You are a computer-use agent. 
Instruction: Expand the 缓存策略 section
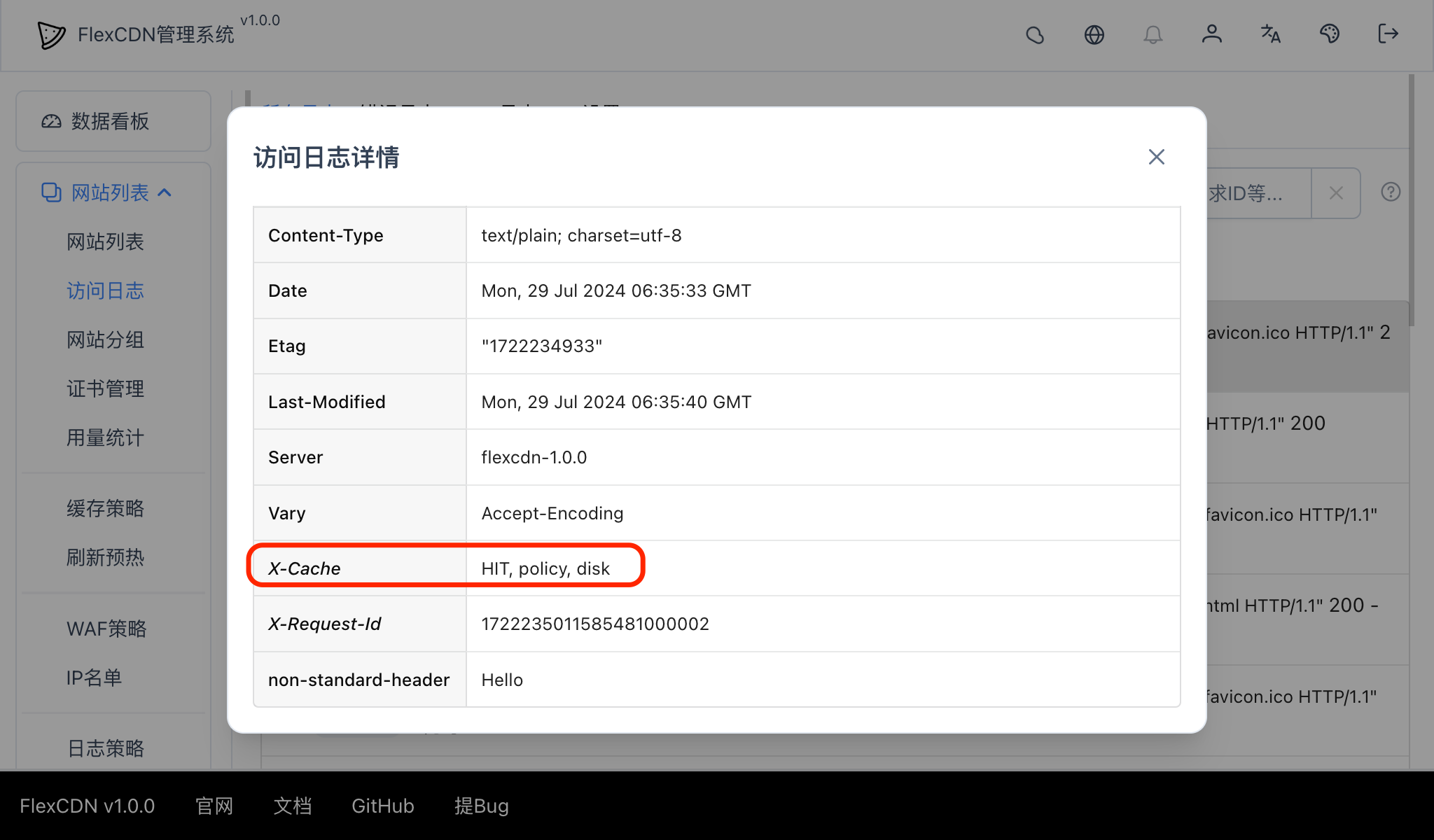click(x=105, y=509)
